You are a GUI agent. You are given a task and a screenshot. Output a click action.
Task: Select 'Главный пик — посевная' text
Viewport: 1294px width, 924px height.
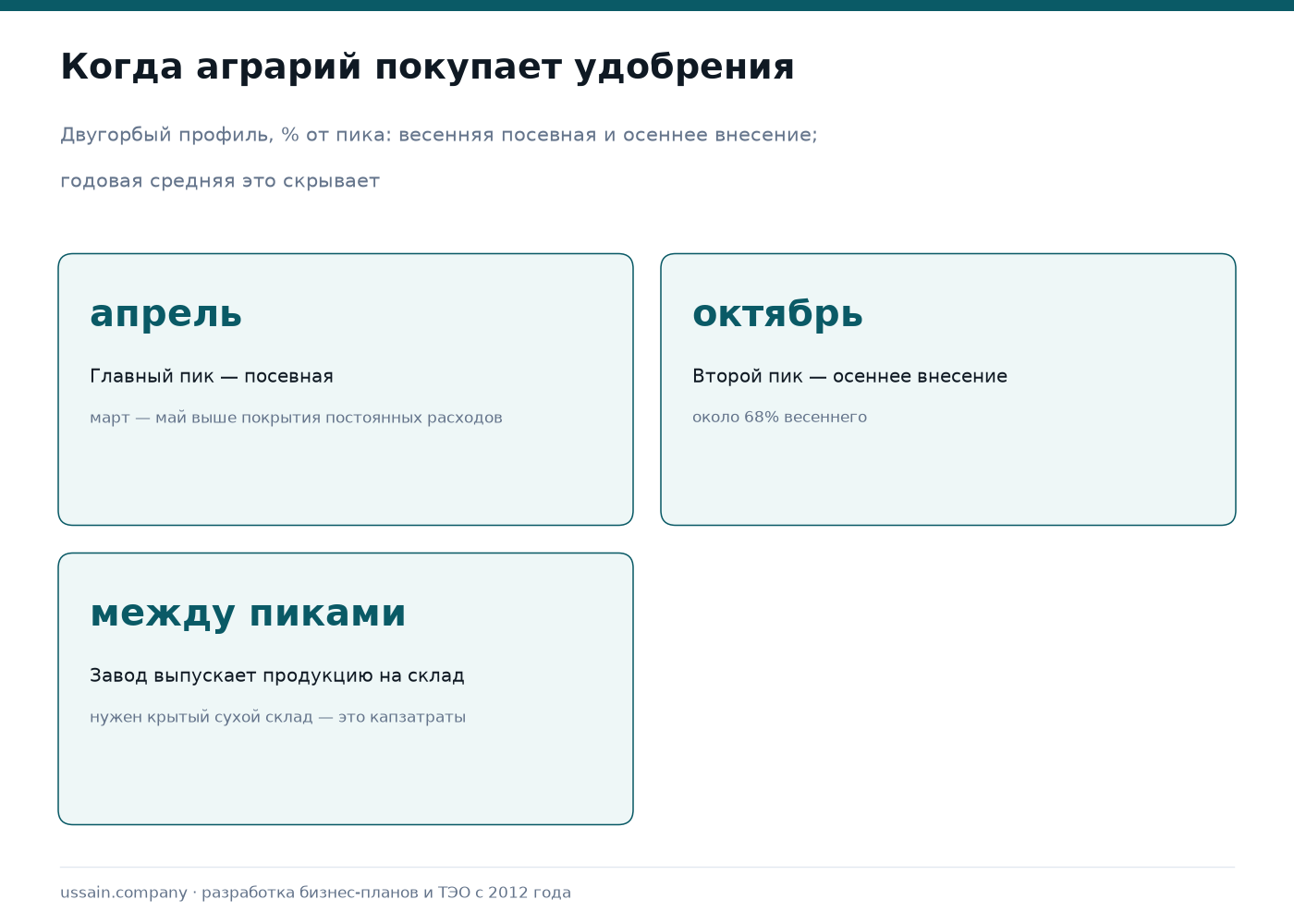click(x=212, y=376)
